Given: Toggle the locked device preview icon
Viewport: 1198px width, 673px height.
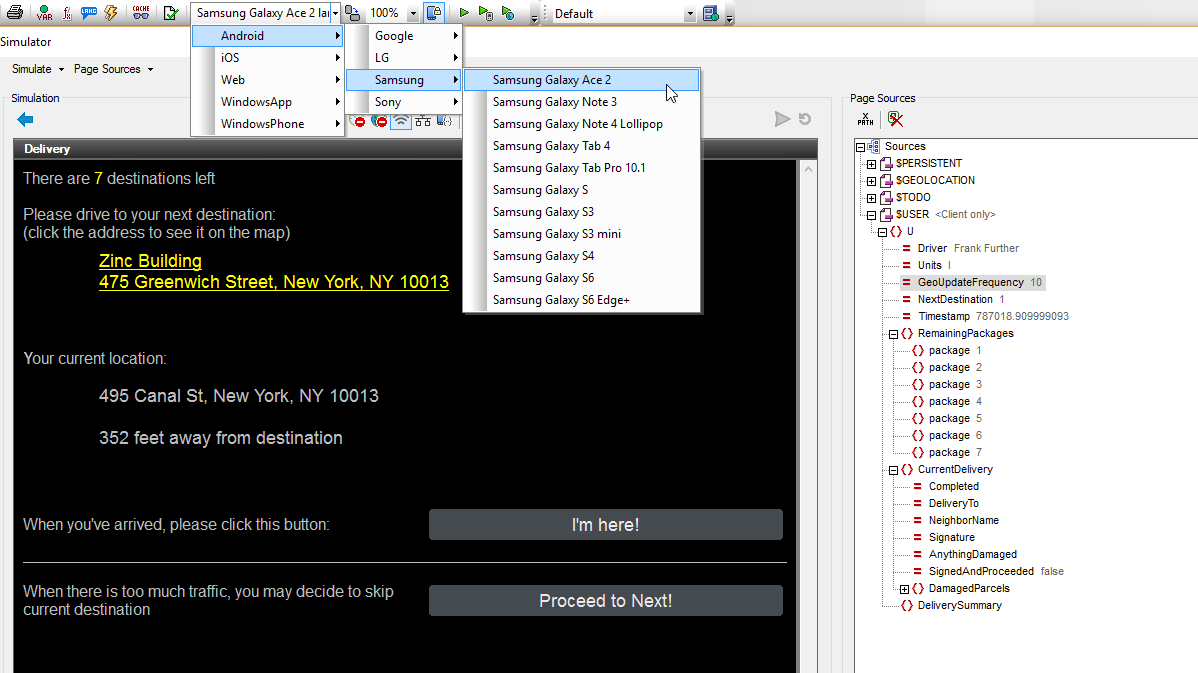Looking at the screenshot, I should pyautogui.click(x=434, y=13).
